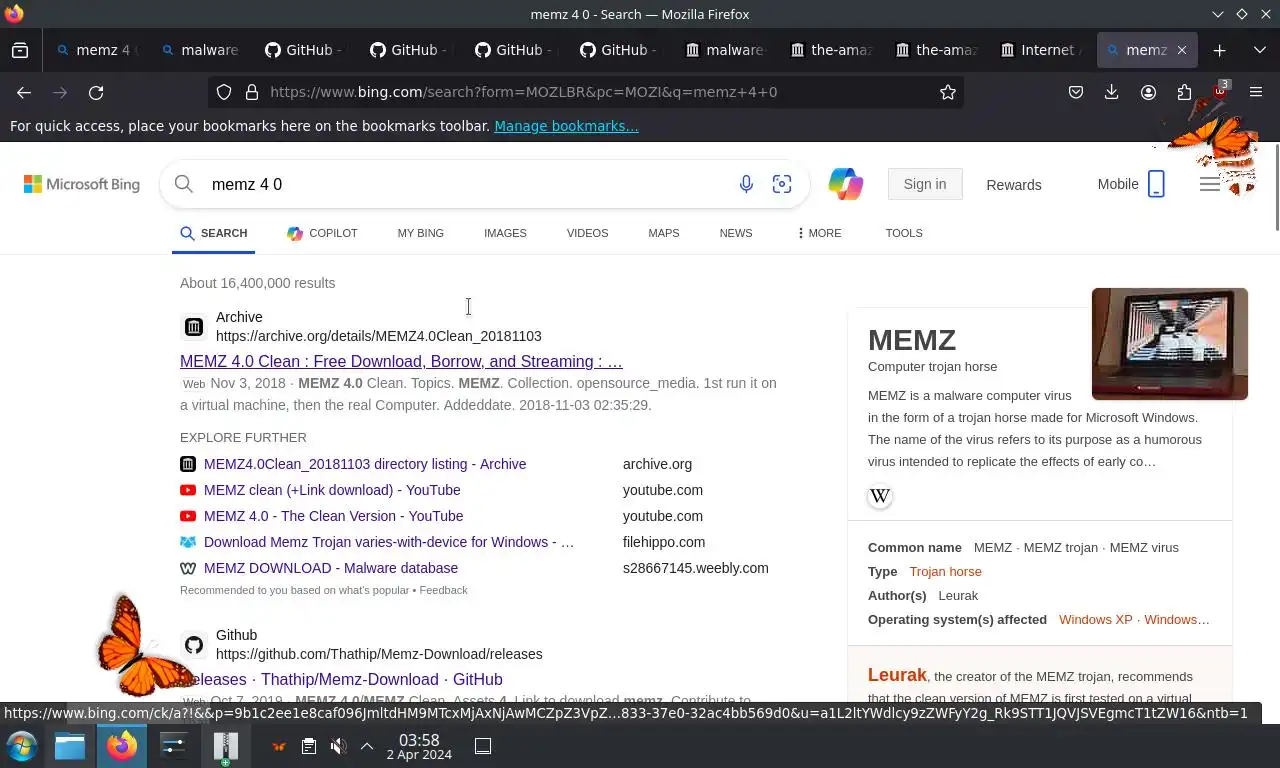Open the taskbar start menu button

click(x=22, y=746)
